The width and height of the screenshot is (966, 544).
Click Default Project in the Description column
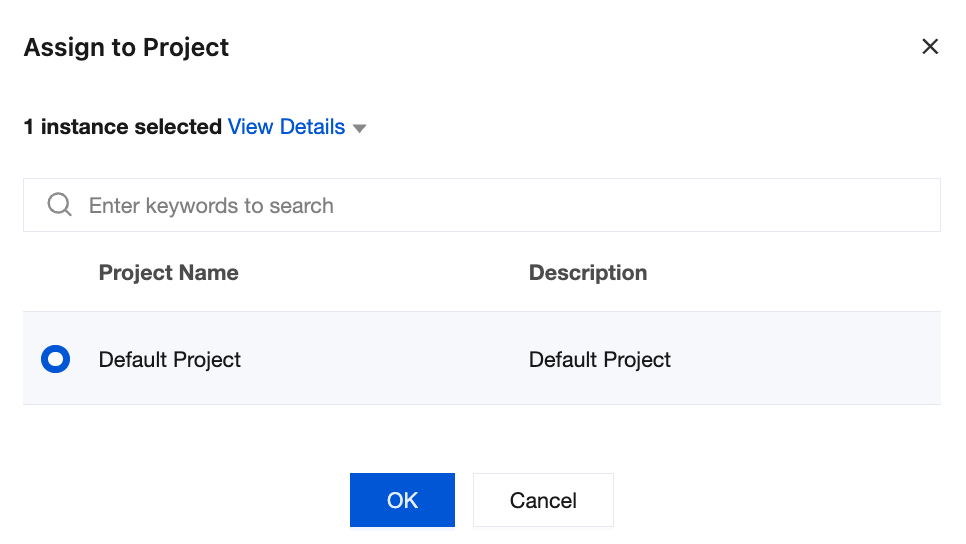tap(599, 359)
